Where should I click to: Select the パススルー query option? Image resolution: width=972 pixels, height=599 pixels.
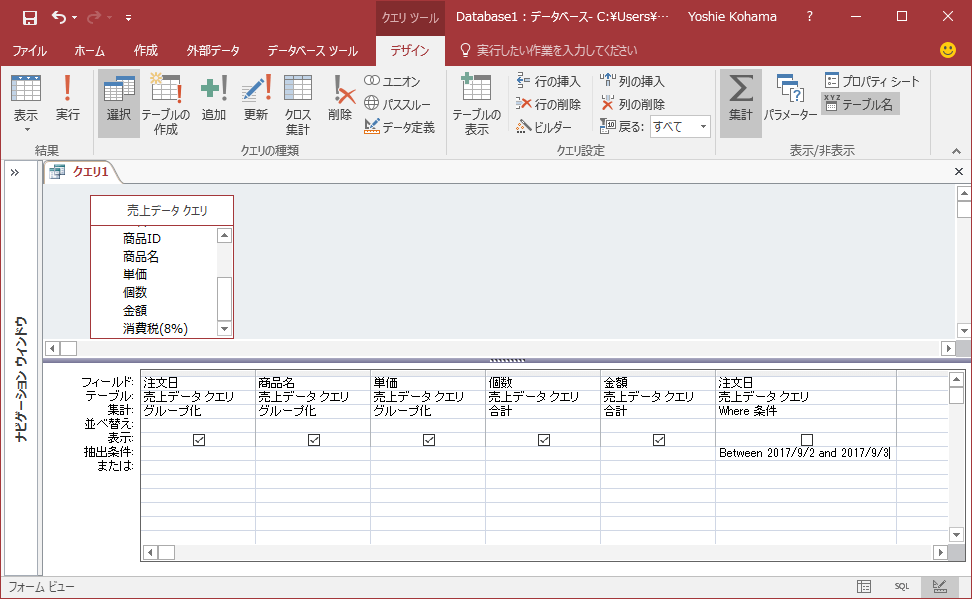397,104
